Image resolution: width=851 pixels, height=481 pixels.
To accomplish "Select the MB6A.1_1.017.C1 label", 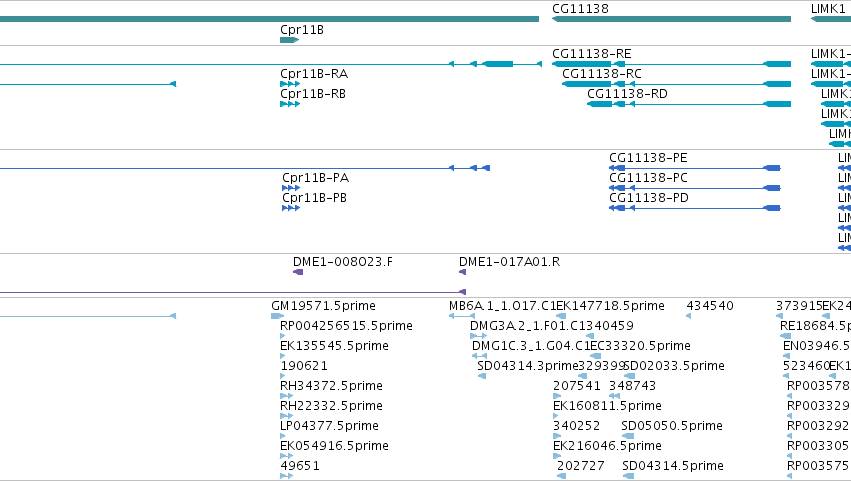I will [502, 306].
